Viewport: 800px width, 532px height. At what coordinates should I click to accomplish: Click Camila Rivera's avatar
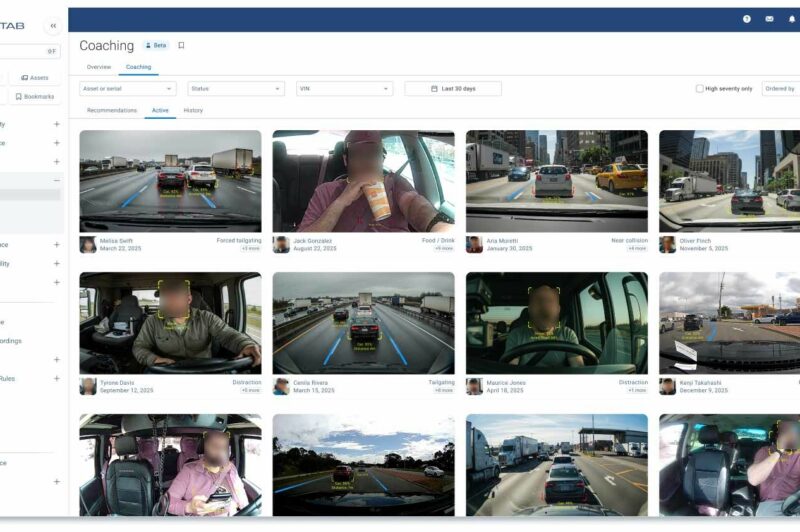pos(281,387)
